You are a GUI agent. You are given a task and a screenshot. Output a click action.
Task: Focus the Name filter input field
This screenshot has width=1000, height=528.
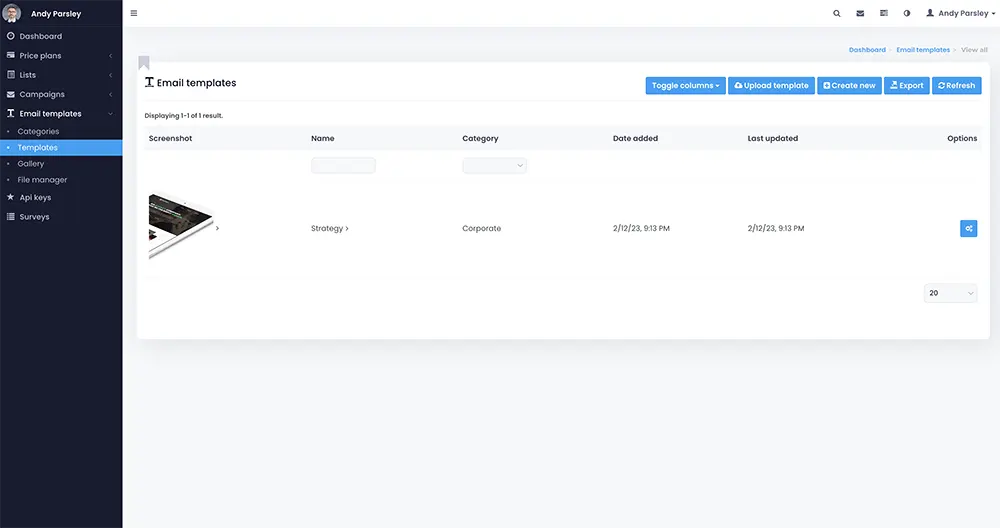(x=343, y=166)
